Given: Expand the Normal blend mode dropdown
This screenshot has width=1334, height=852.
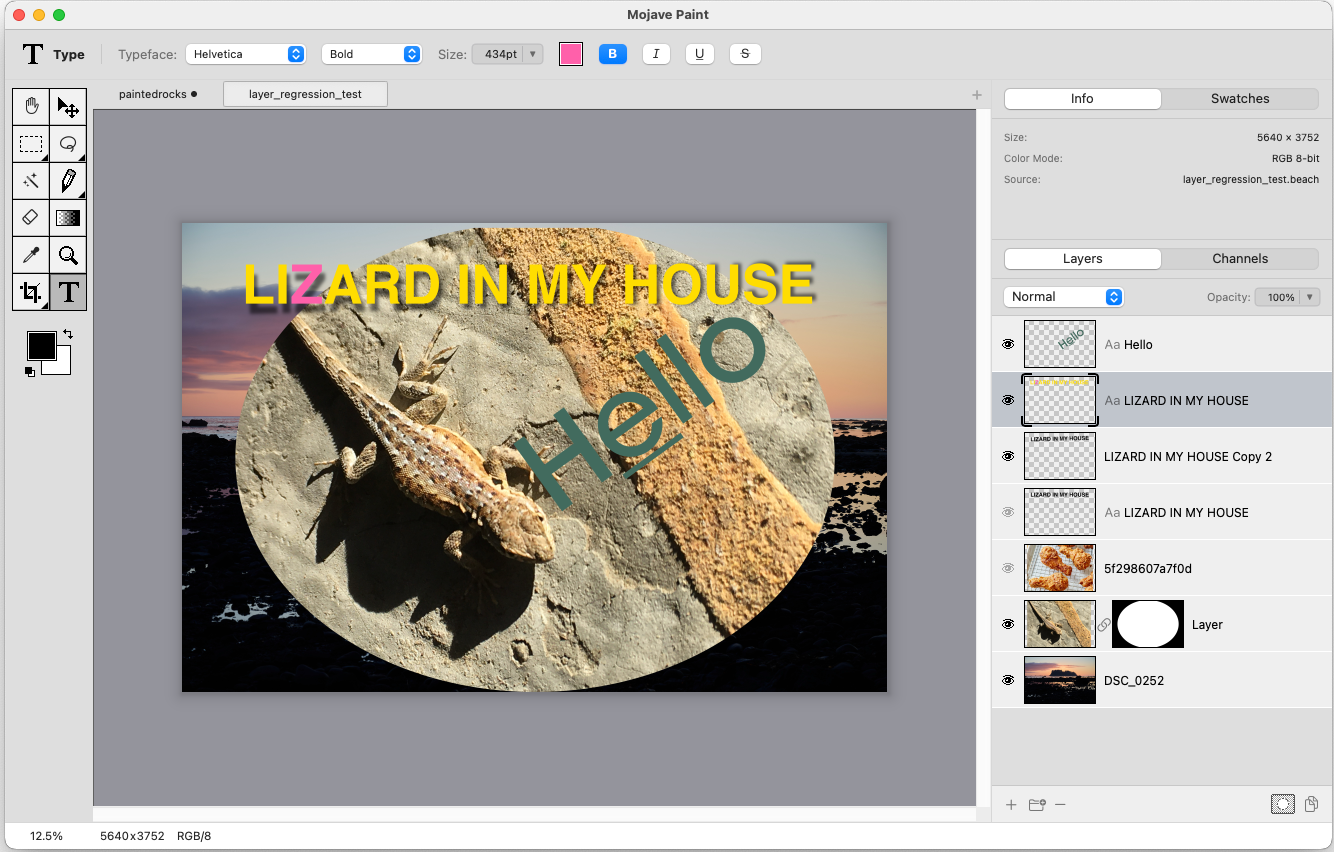Looking at the screenshot, I should pos(1063,297).
